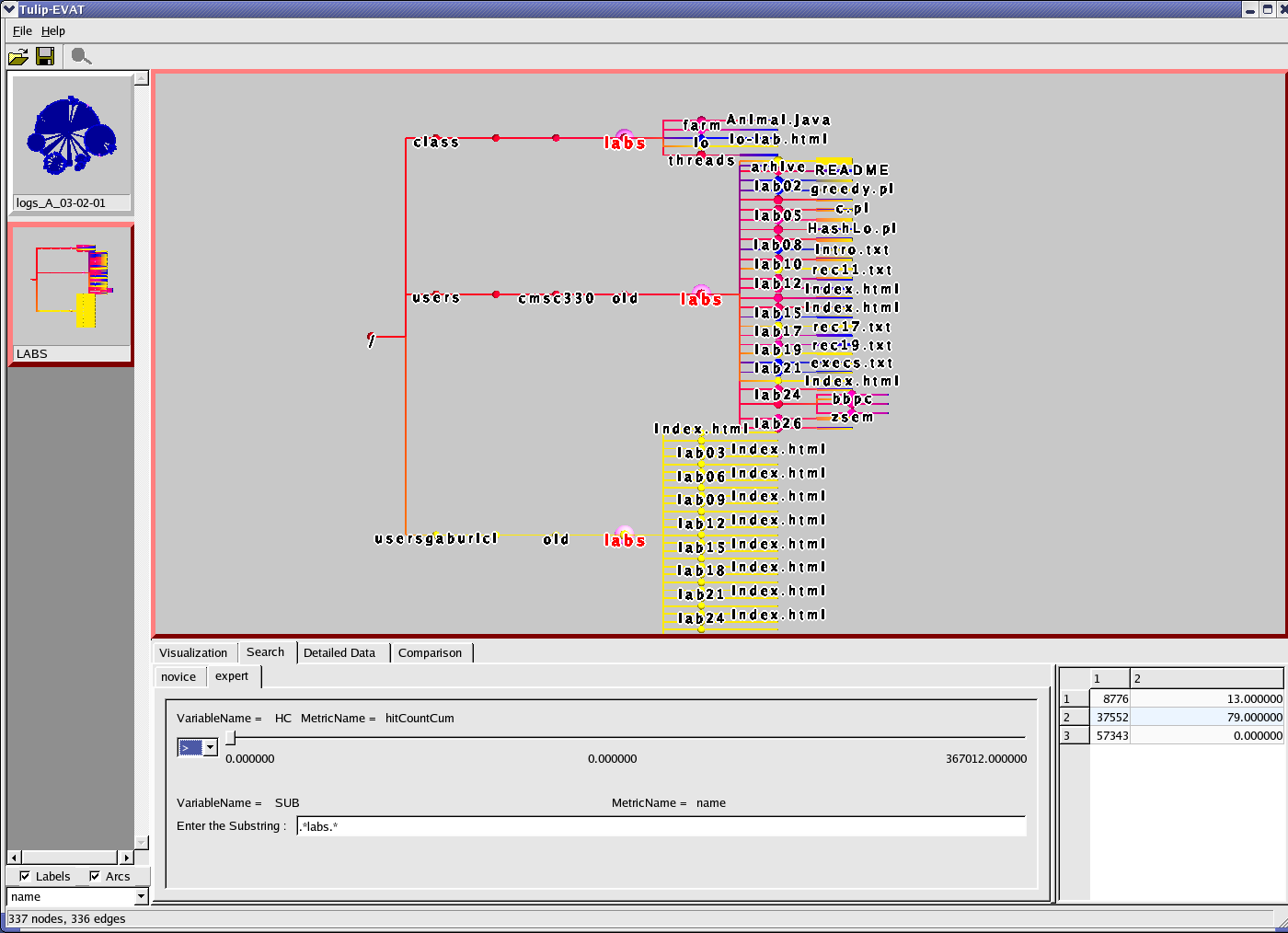Viewport: 1288px width, 933px height.
Task: Open the Help menu
Action: click(52, 31)
